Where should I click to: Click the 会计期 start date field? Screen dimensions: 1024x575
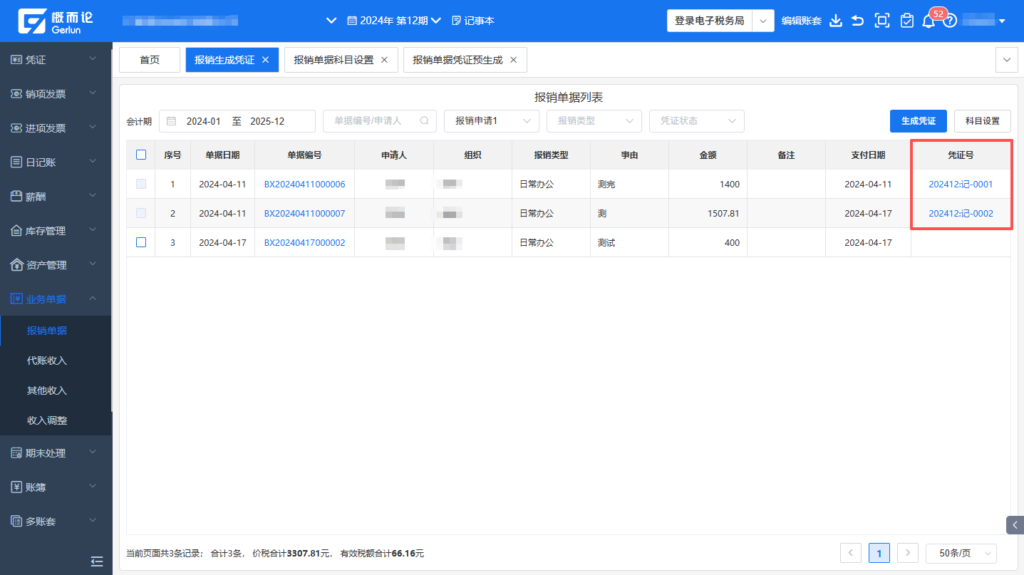[203, 121]
